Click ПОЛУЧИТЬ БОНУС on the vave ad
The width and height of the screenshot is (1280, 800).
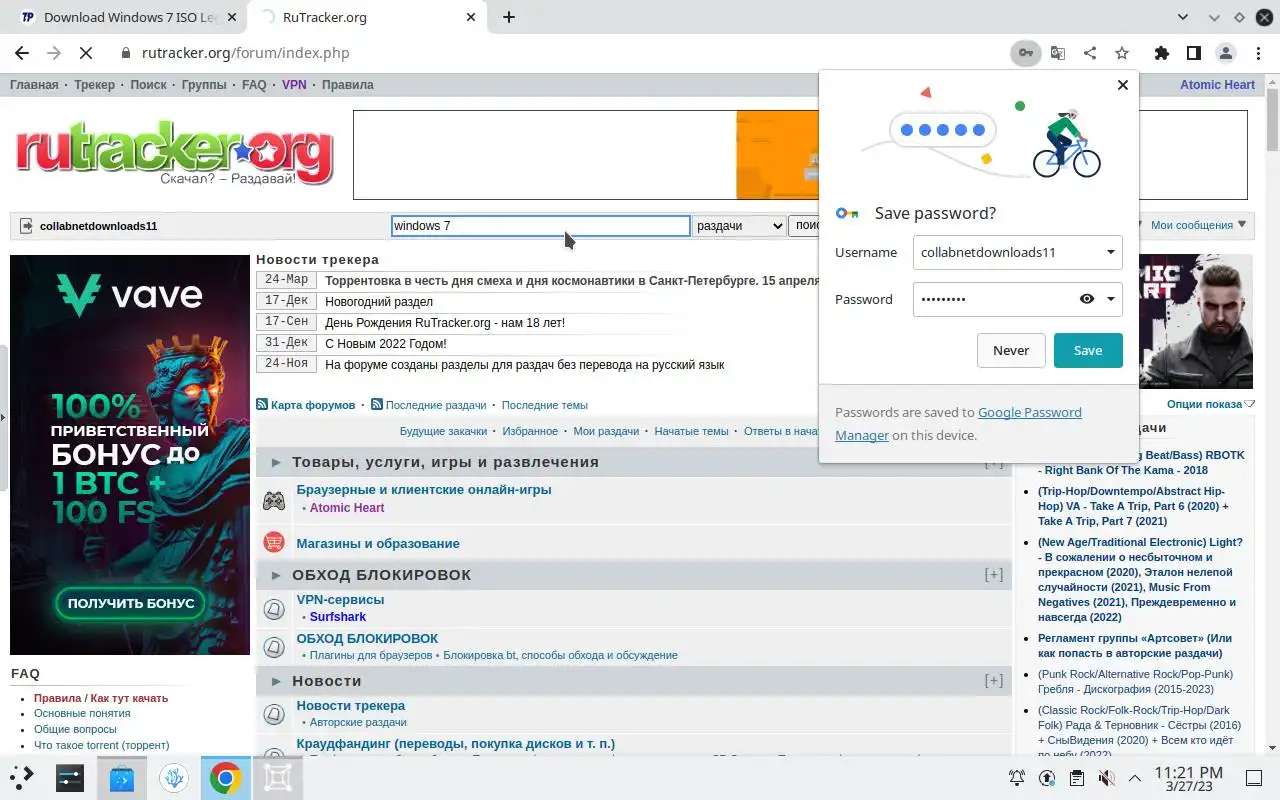(x=130, y=603)
